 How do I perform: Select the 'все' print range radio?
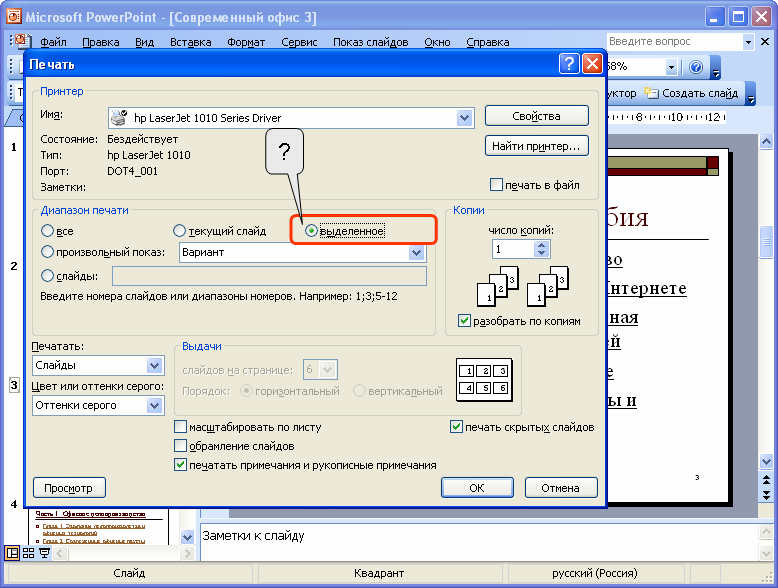[x=47, y=231]
